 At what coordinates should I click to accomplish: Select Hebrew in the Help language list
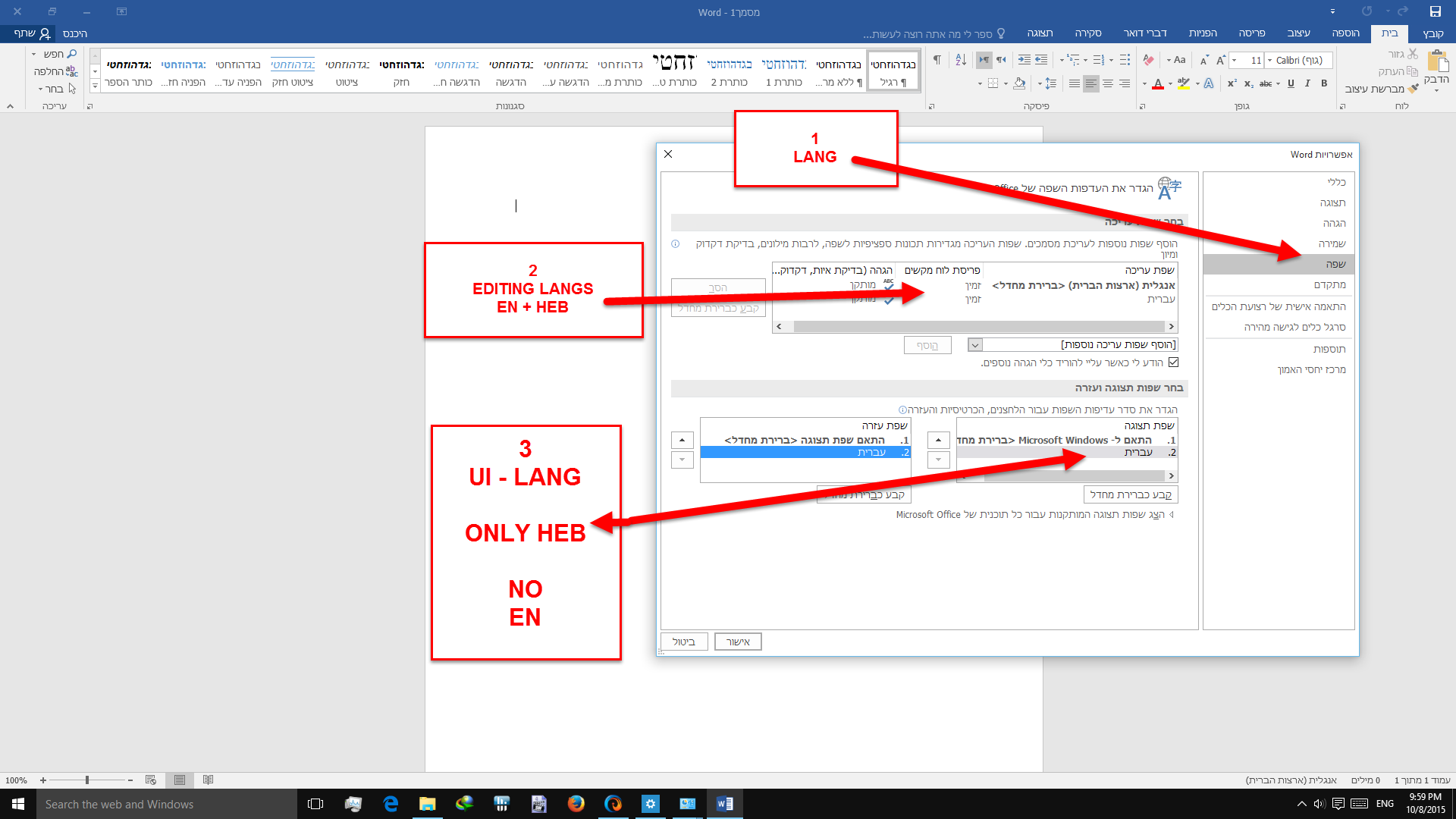point(871,453)
